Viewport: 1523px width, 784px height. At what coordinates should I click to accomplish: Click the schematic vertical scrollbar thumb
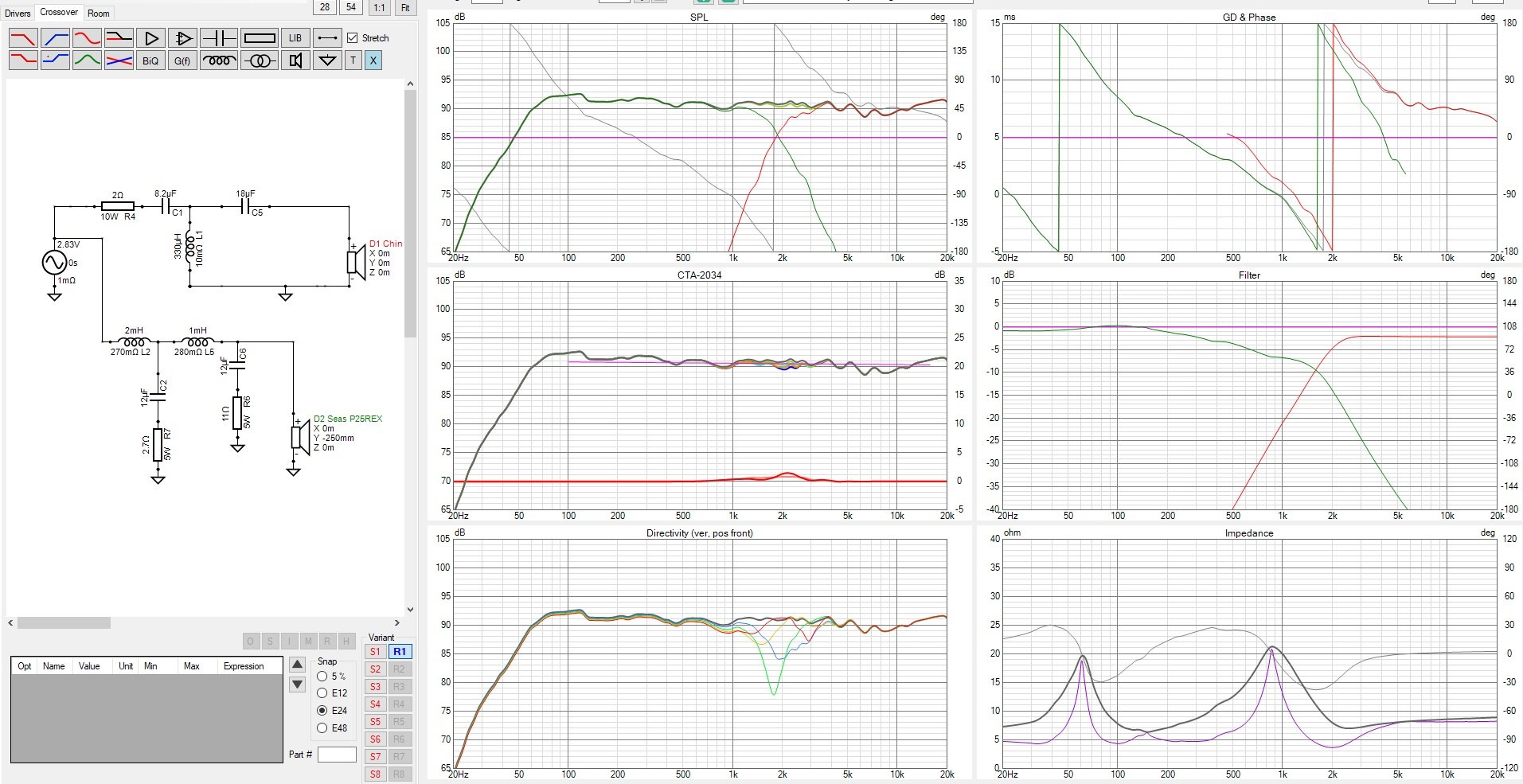click(x=411, y=213)
